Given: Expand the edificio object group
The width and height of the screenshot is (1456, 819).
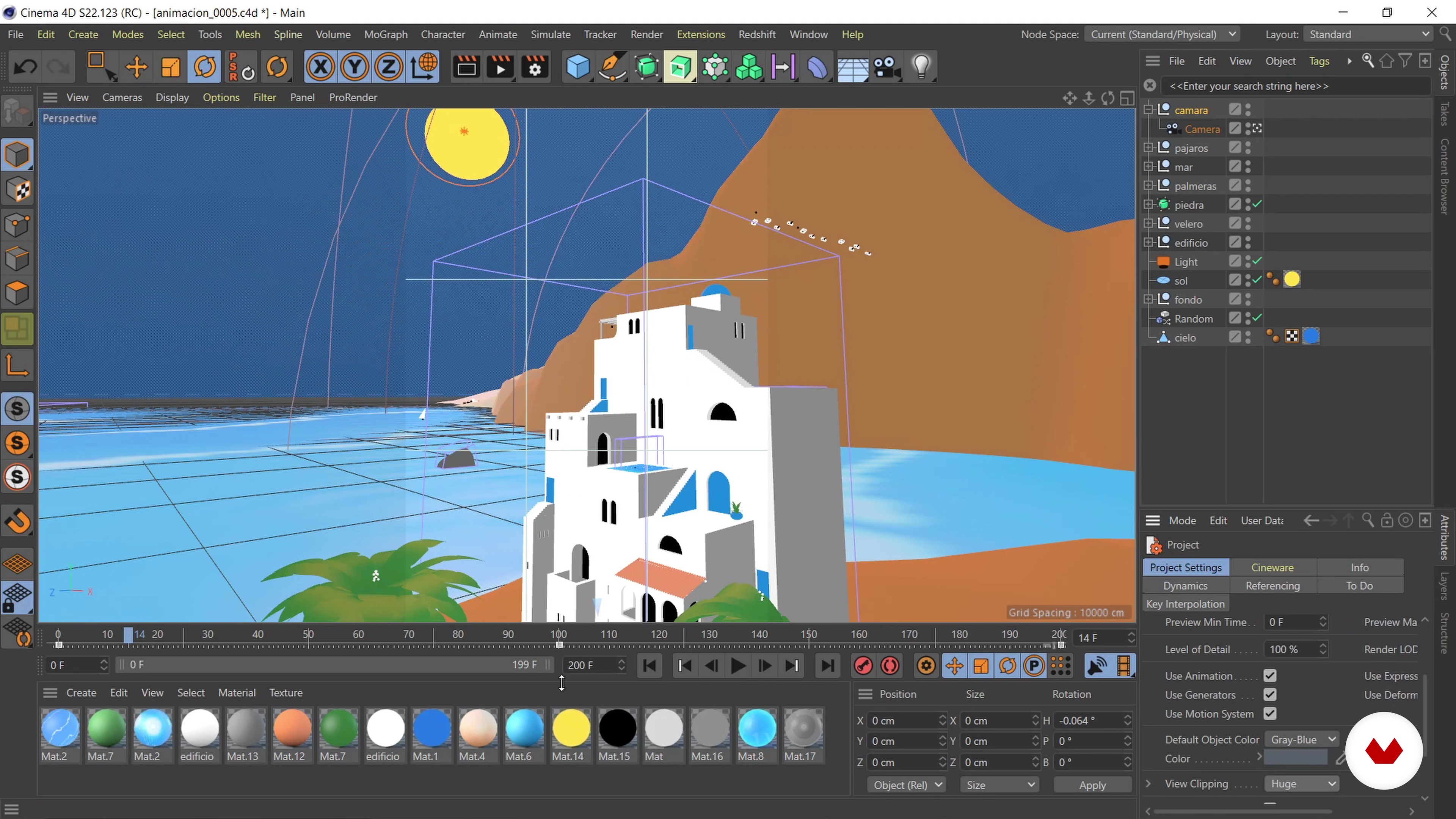Looking at the screenshot, I should [1148, 243].
